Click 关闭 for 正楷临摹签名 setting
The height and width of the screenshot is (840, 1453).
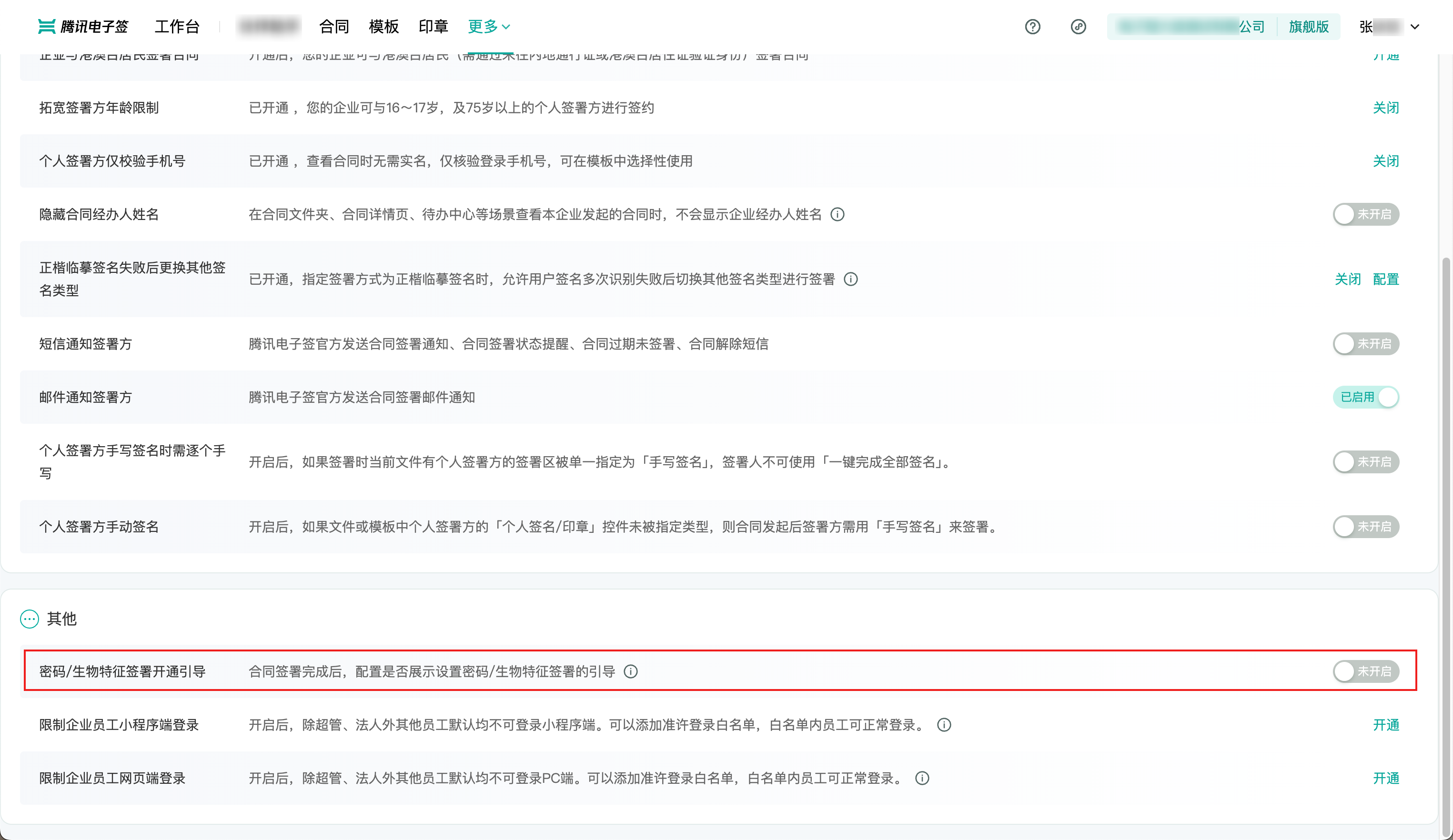click(x=1348, y=279)
